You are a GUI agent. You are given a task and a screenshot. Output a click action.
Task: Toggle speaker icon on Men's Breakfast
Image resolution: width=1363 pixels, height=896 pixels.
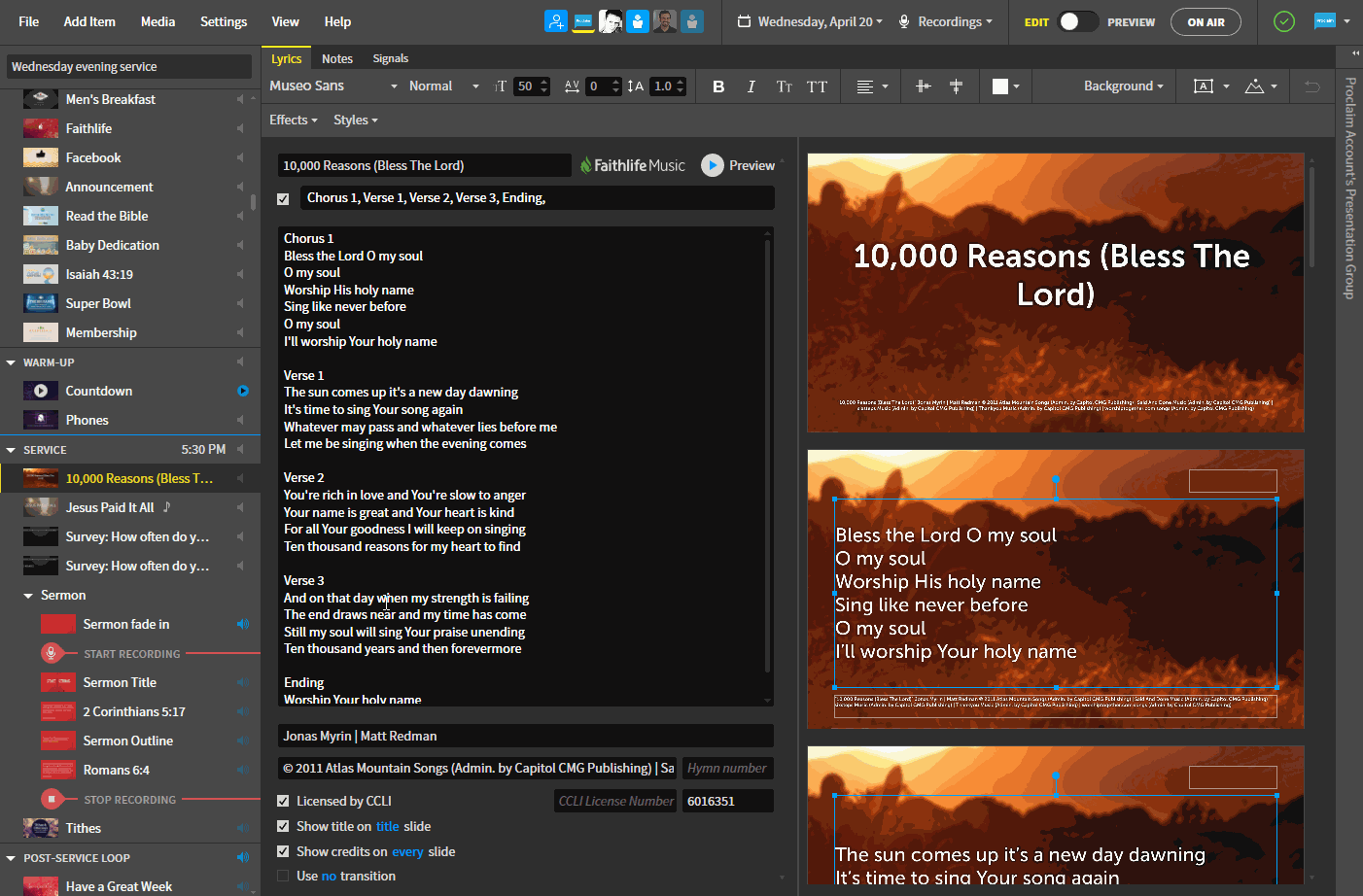tap(240, 99)
